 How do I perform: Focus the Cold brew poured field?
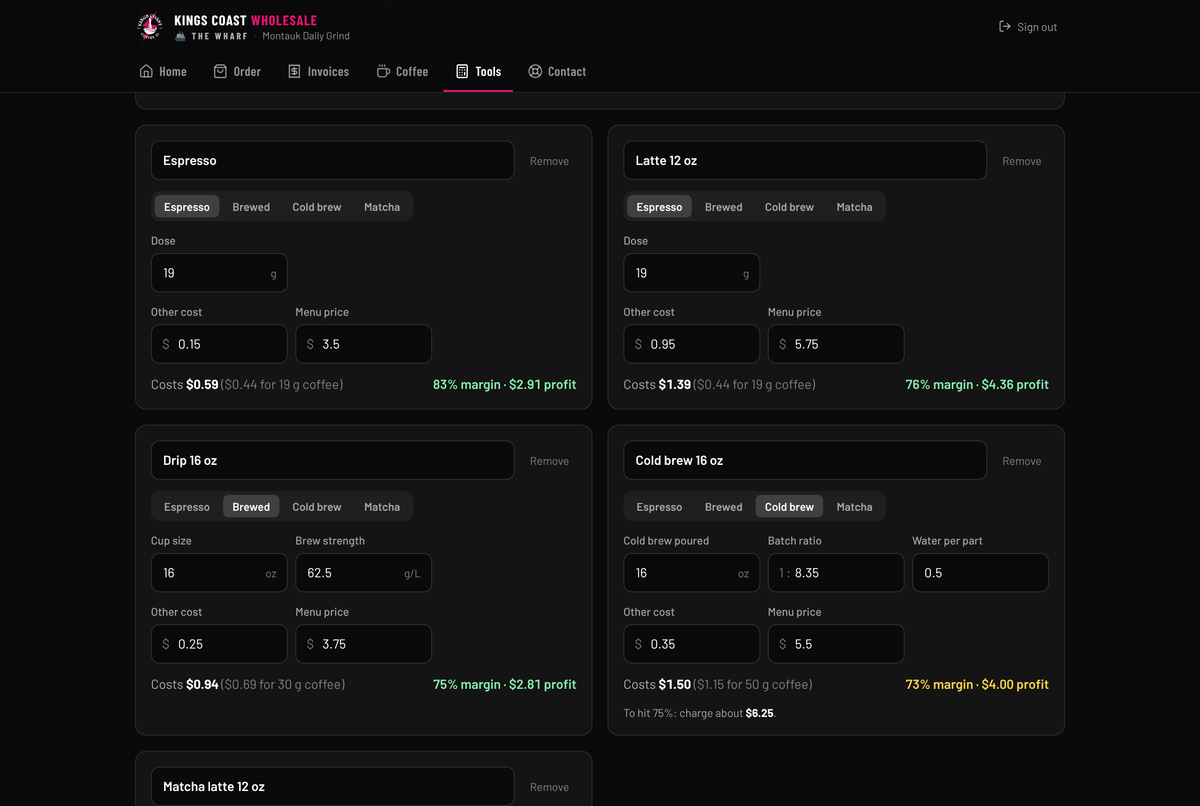(691, 573)
